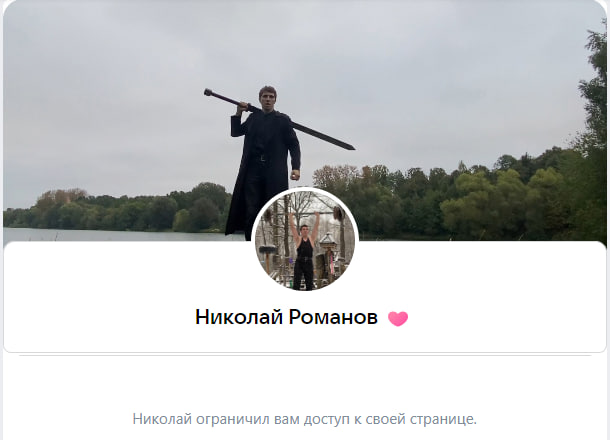Click the sword pommel above man's shoulder
The height and width of the screenshot is (440, 610).
(209, 92)
